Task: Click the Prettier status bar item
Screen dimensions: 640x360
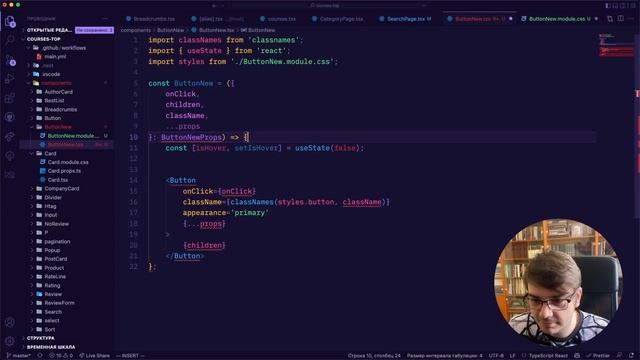Action: tap(598, 356)
